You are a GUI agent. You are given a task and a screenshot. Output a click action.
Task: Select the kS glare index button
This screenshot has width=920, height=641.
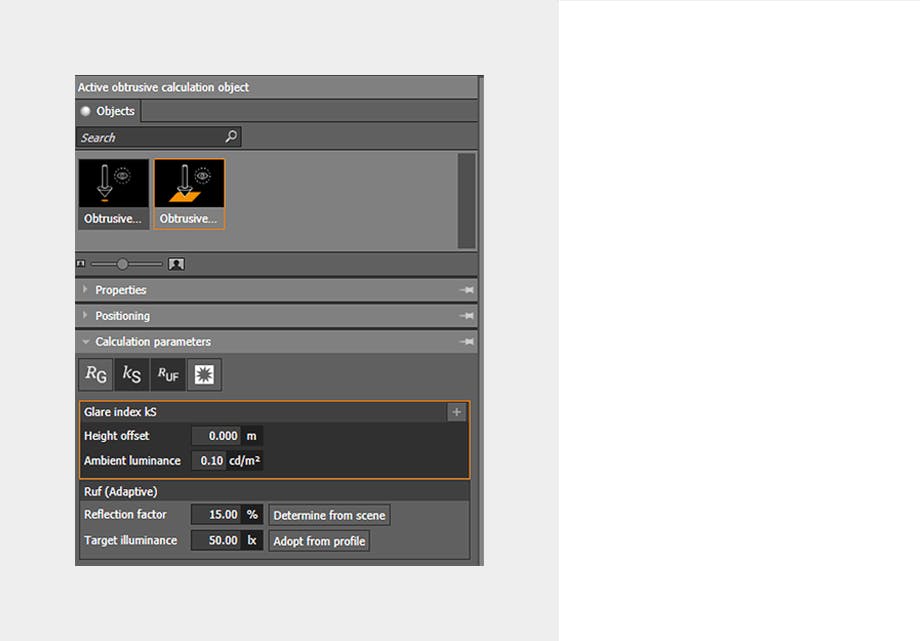point(131,375)
